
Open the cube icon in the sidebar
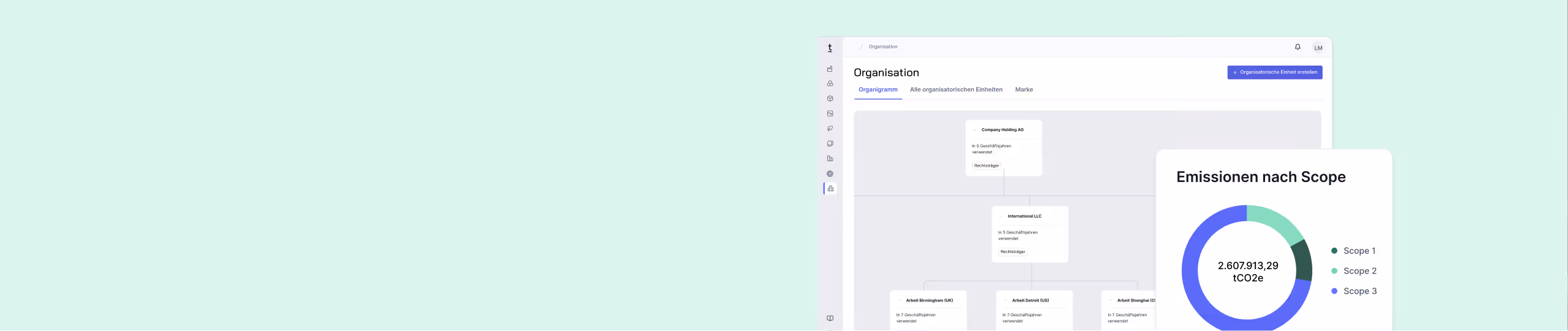pyautogui.click(x=830, y=99)
